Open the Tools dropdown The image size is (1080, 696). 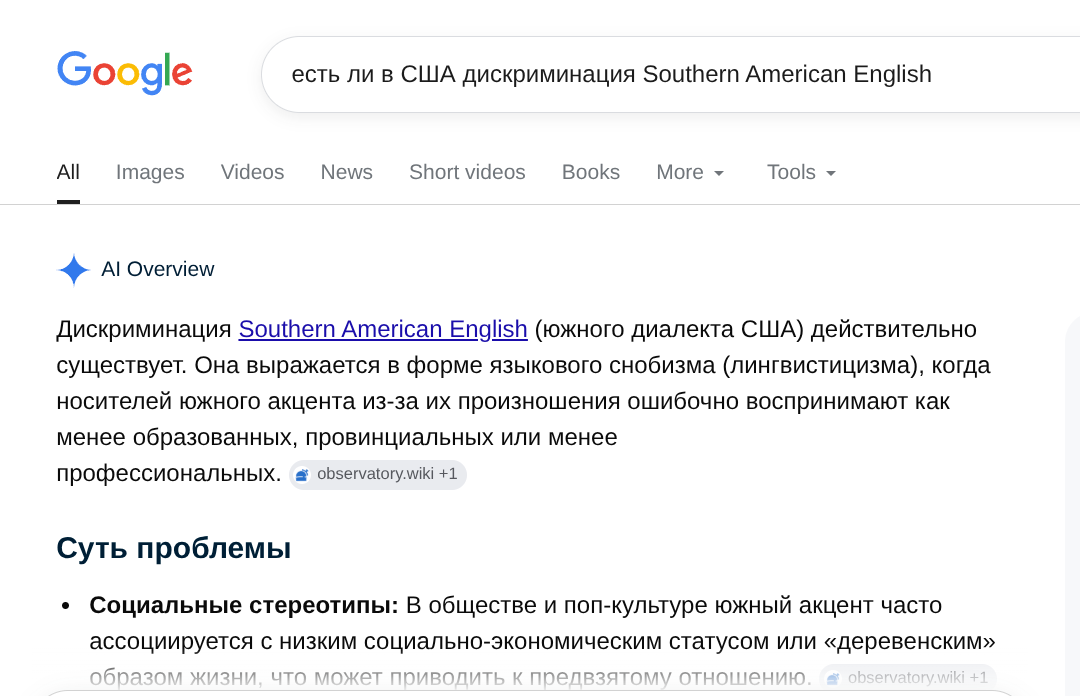point(802,172)
